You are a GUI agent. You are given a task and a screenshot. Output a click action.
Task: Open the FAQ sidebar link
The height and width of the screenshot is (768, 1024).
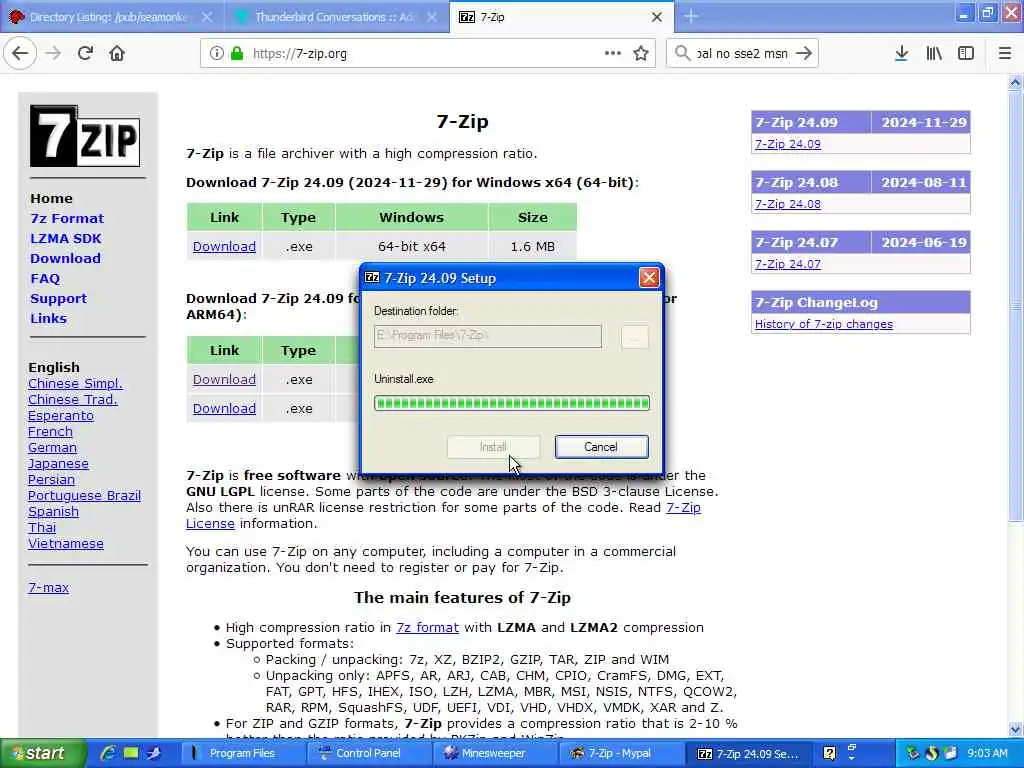point(45,278)
